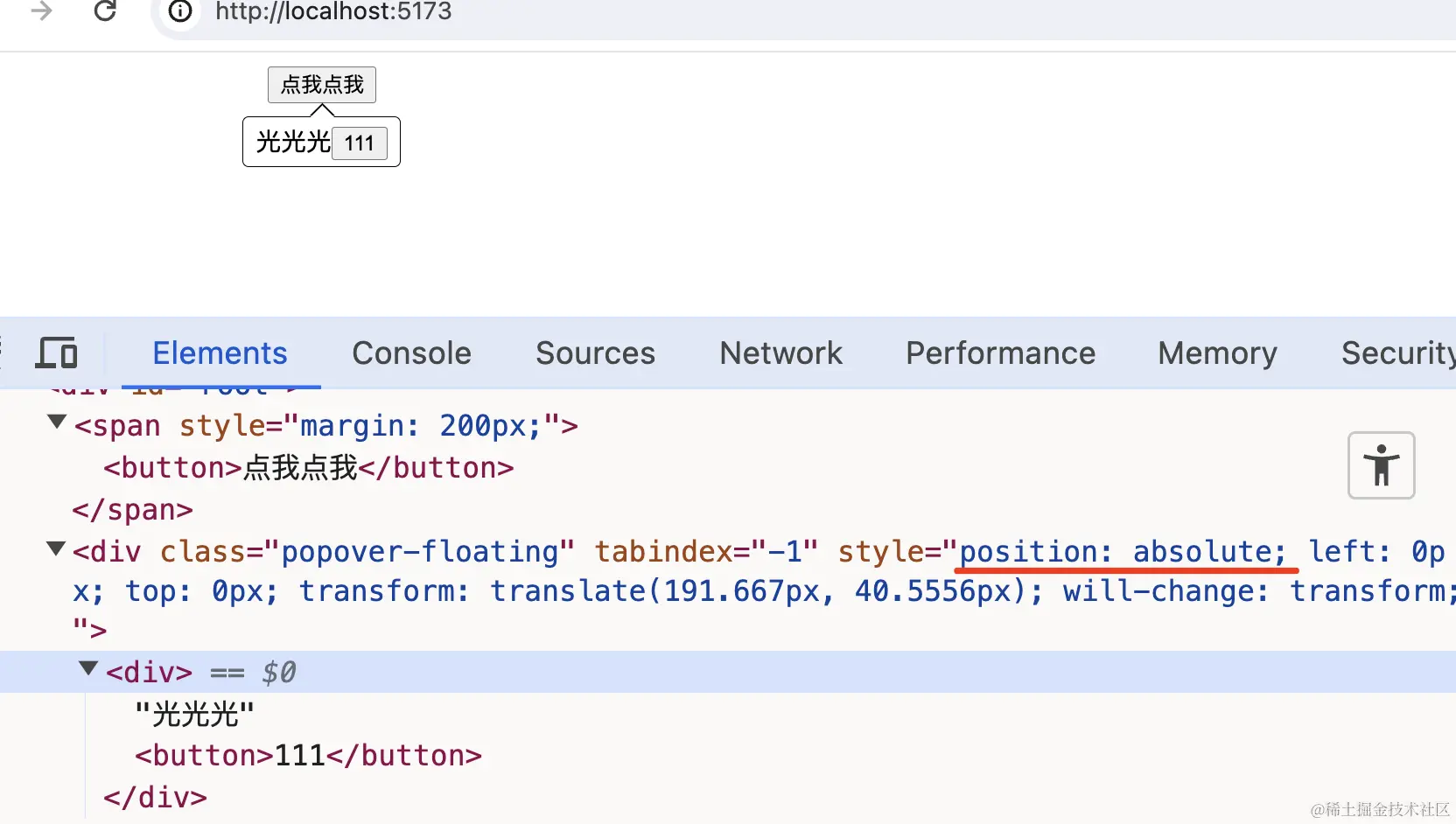Toggle the device toolbar icon
The image size is (1456, 824).
coord(57,353)
